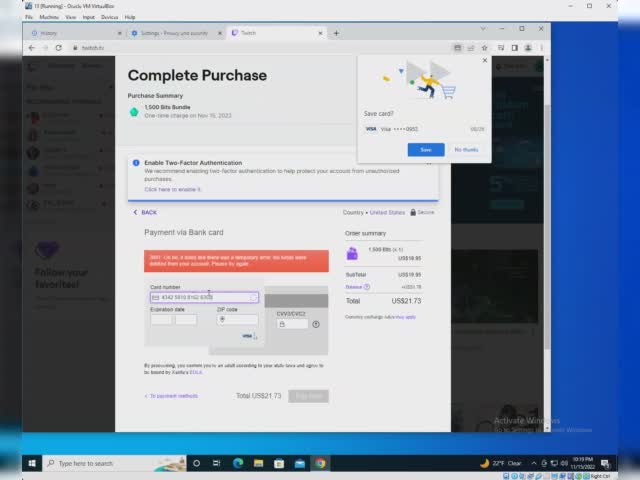The width and height of the screenshot is (640, 480).
Task: Open VirtualBox View menu
Action: pyautogui.click(x=71, y=17)
